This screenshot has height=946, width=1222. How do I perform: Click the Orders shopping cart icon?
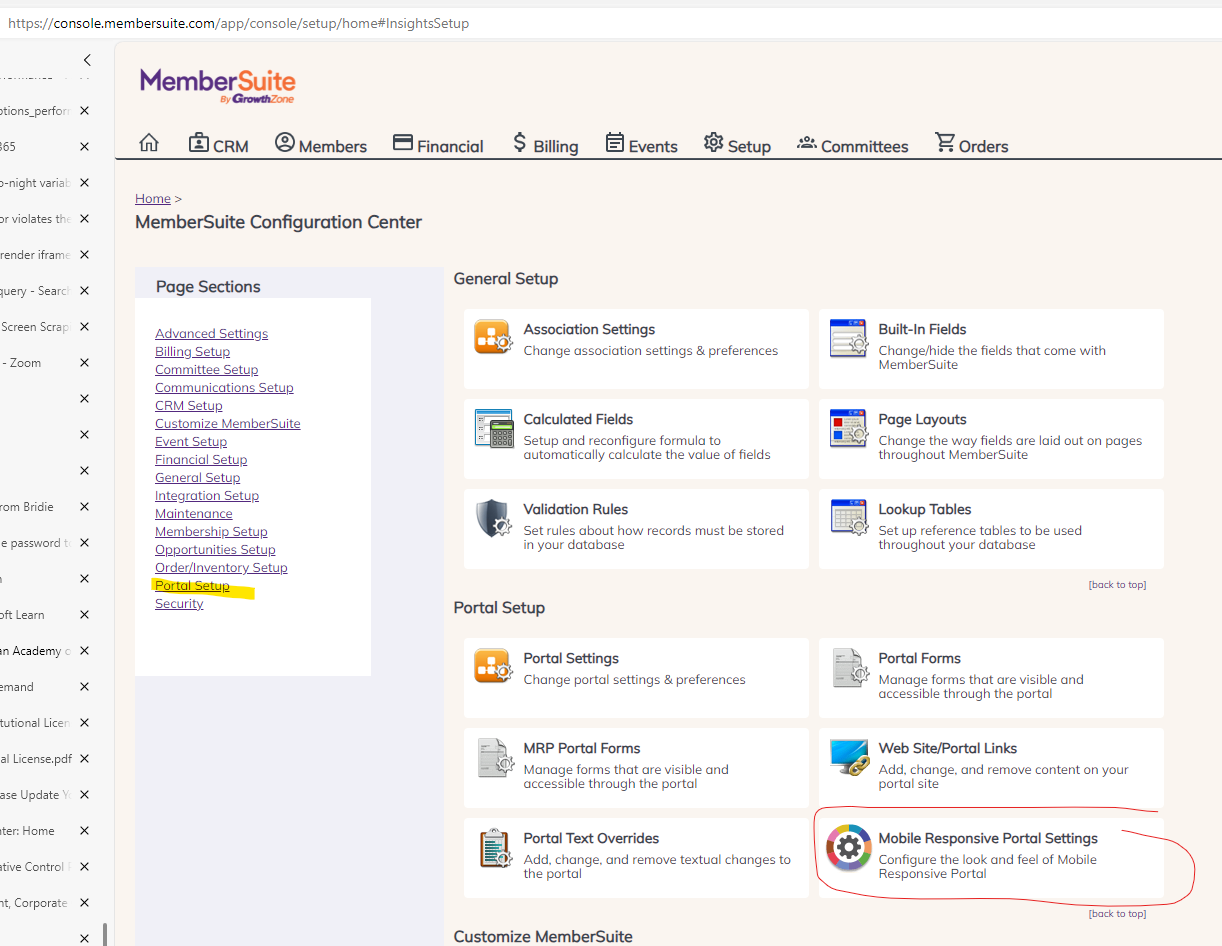(945, 143)
